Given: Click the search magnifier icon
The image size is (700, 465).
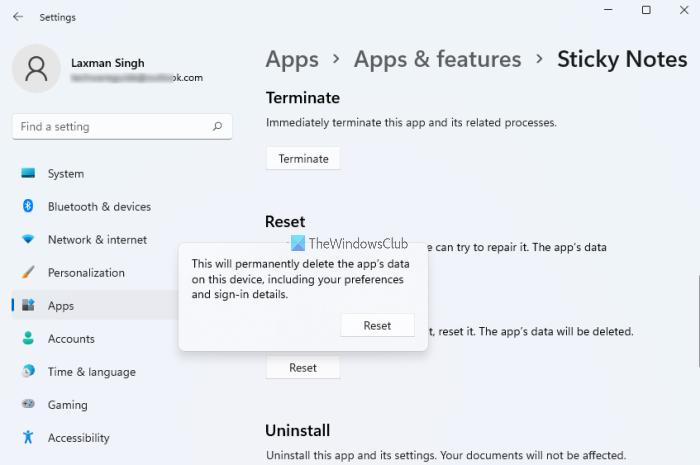Looking at the screenshot, I should click(x=217, y=127).
